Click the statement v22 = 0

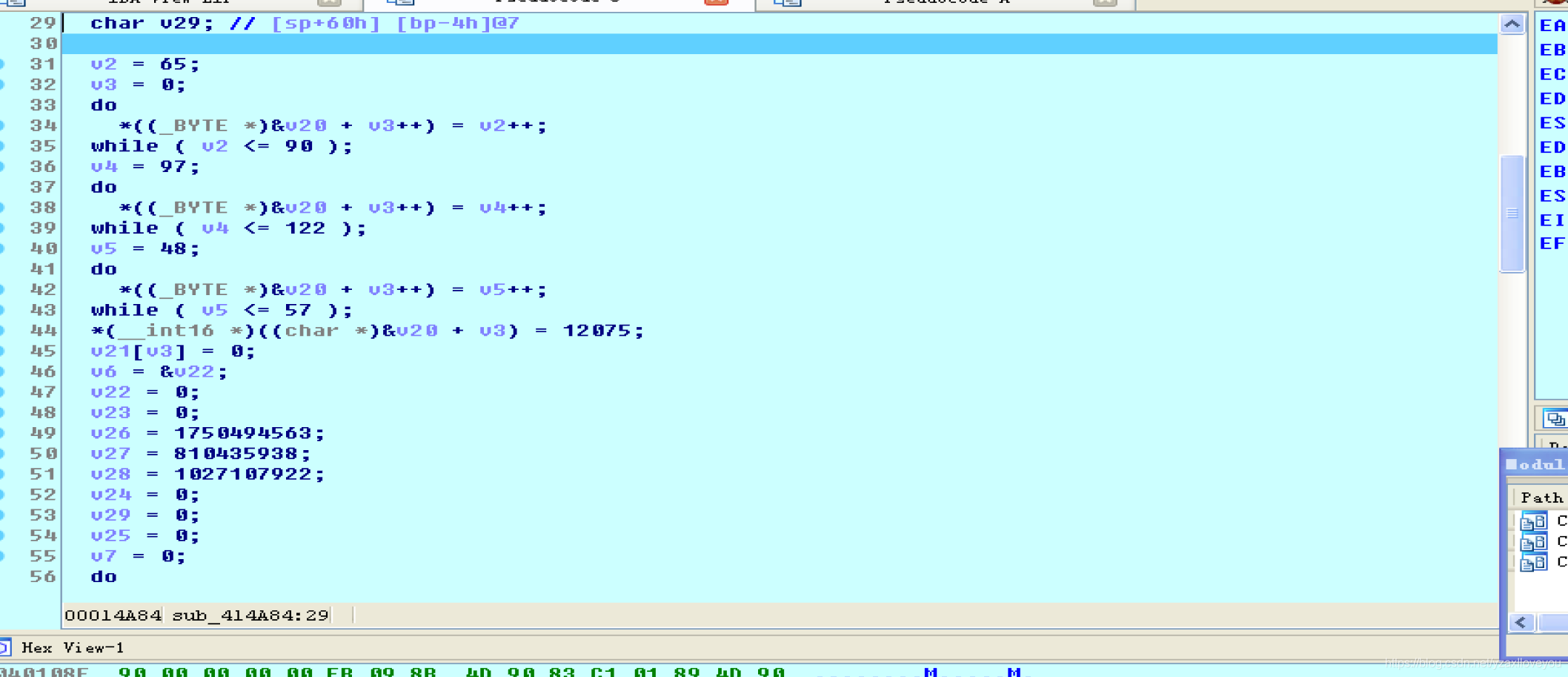145,392
